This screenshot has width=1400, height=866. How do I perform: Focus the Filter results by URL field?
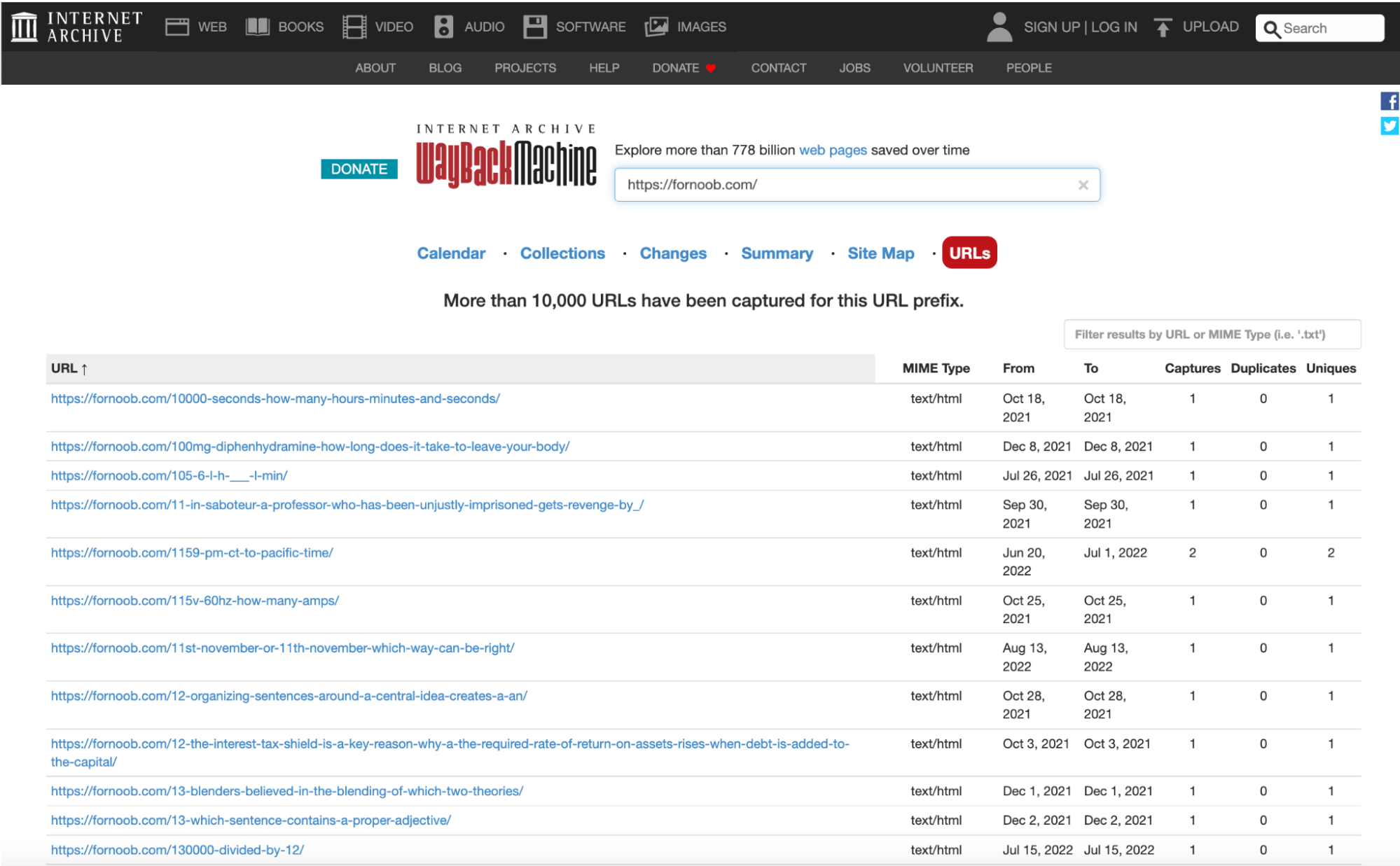pyautogui.click(x=1212, y=335)
